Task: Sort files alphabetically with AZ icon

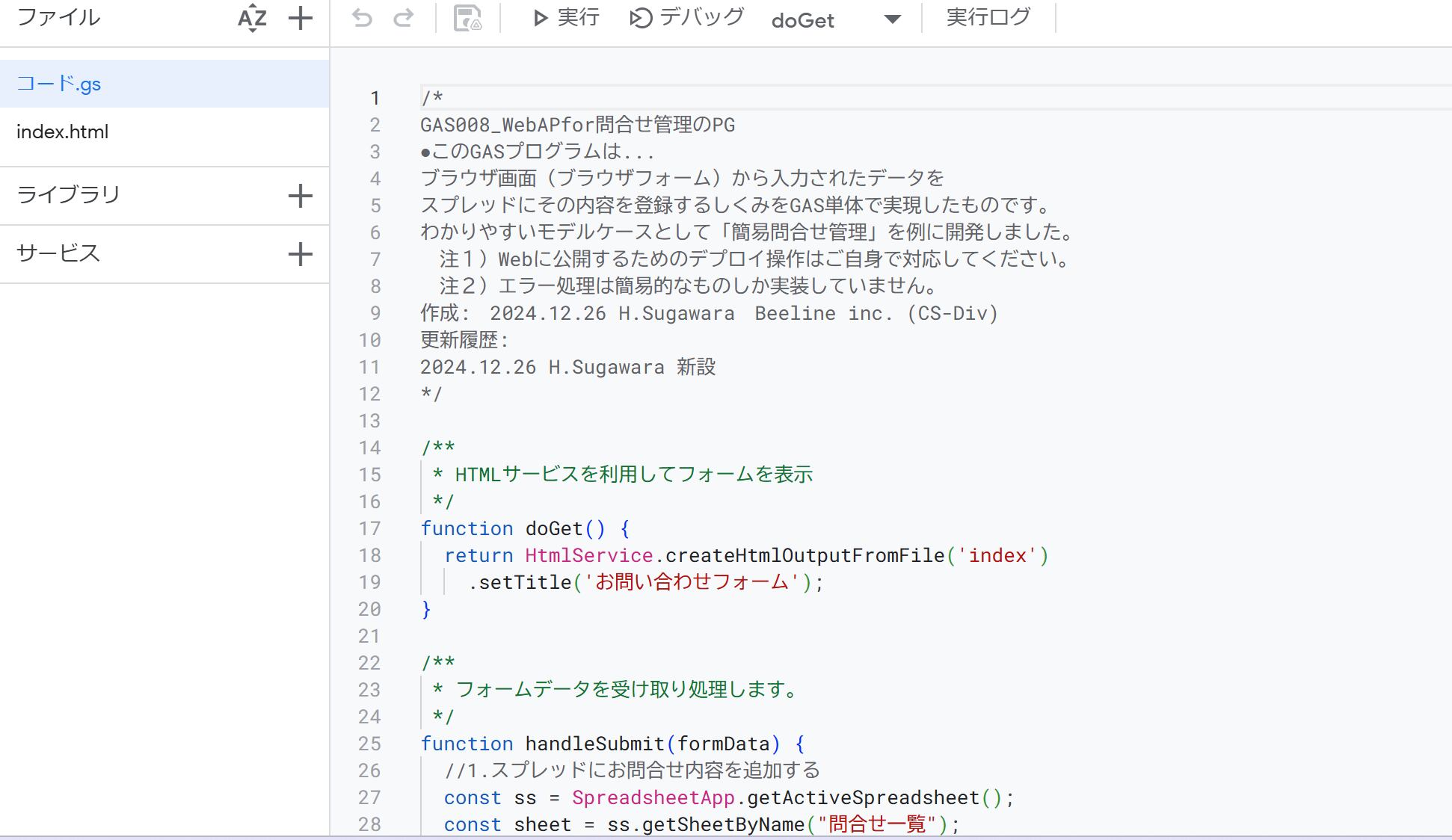Action: point(252,18)
